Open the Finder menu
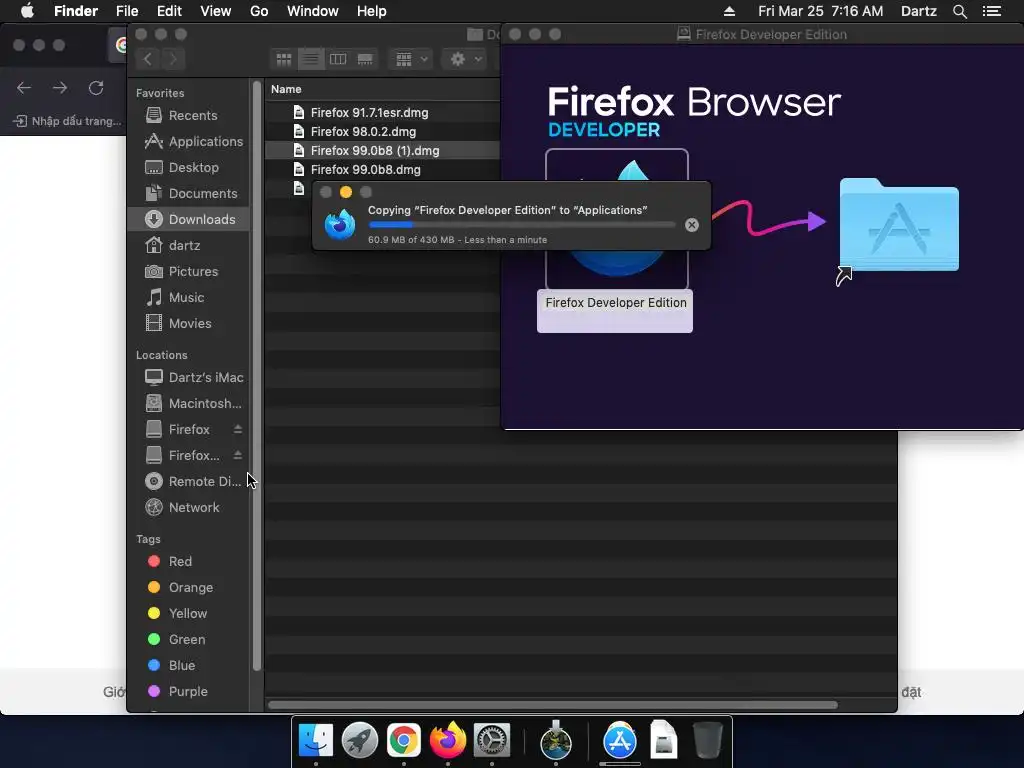Viewport: 1024px width, 768px height. coord(76,11)
